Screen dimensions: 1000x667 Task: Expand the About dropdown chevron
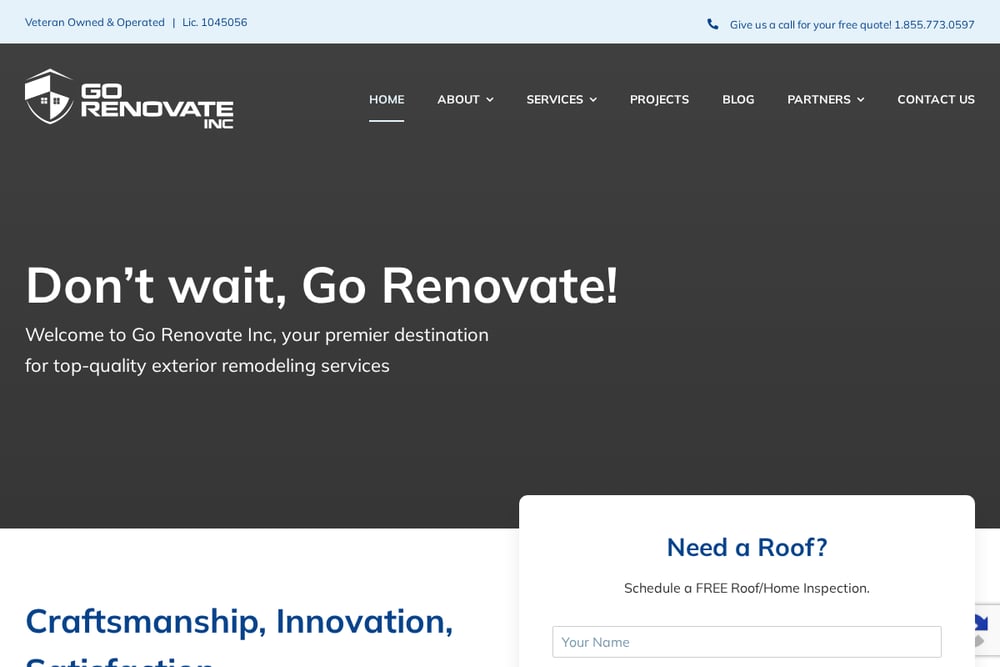click(490, 99)
